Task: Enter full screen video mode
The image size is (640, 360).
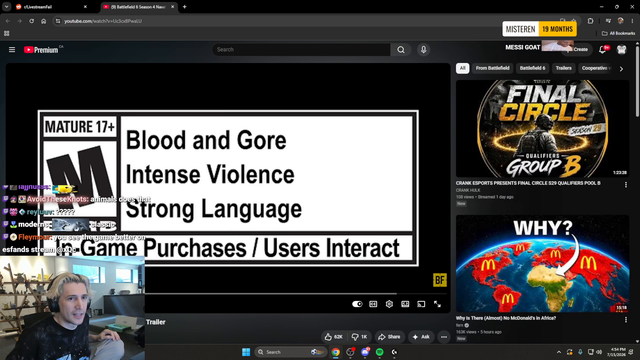Action: tap(437, 304)
